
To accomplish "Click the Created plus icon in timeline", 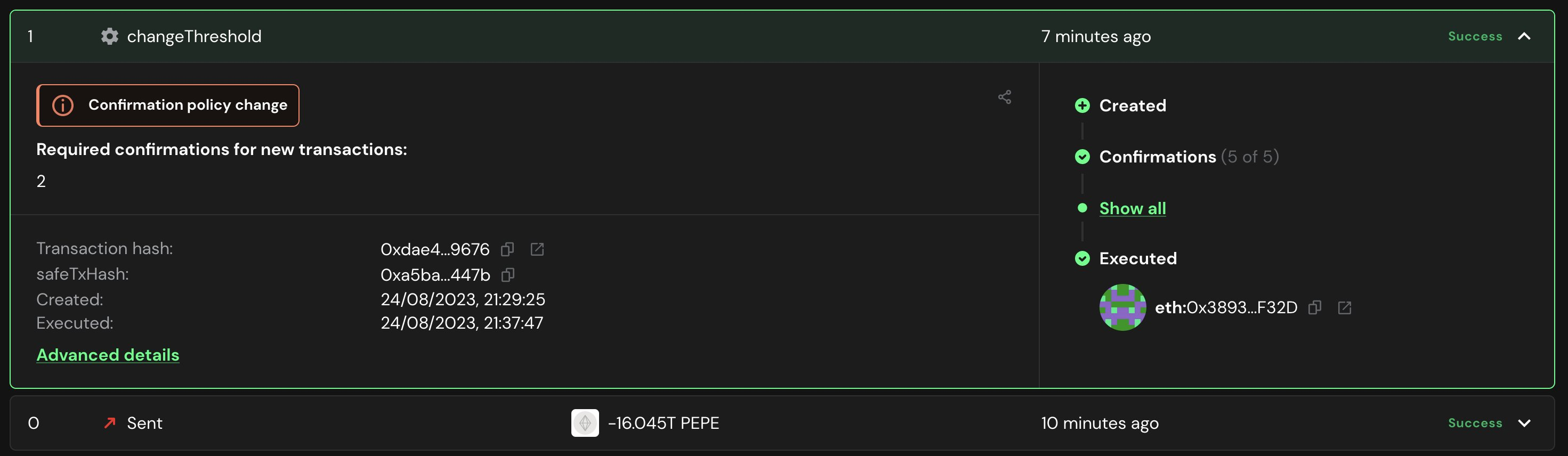I will [x=1083, y=104].
